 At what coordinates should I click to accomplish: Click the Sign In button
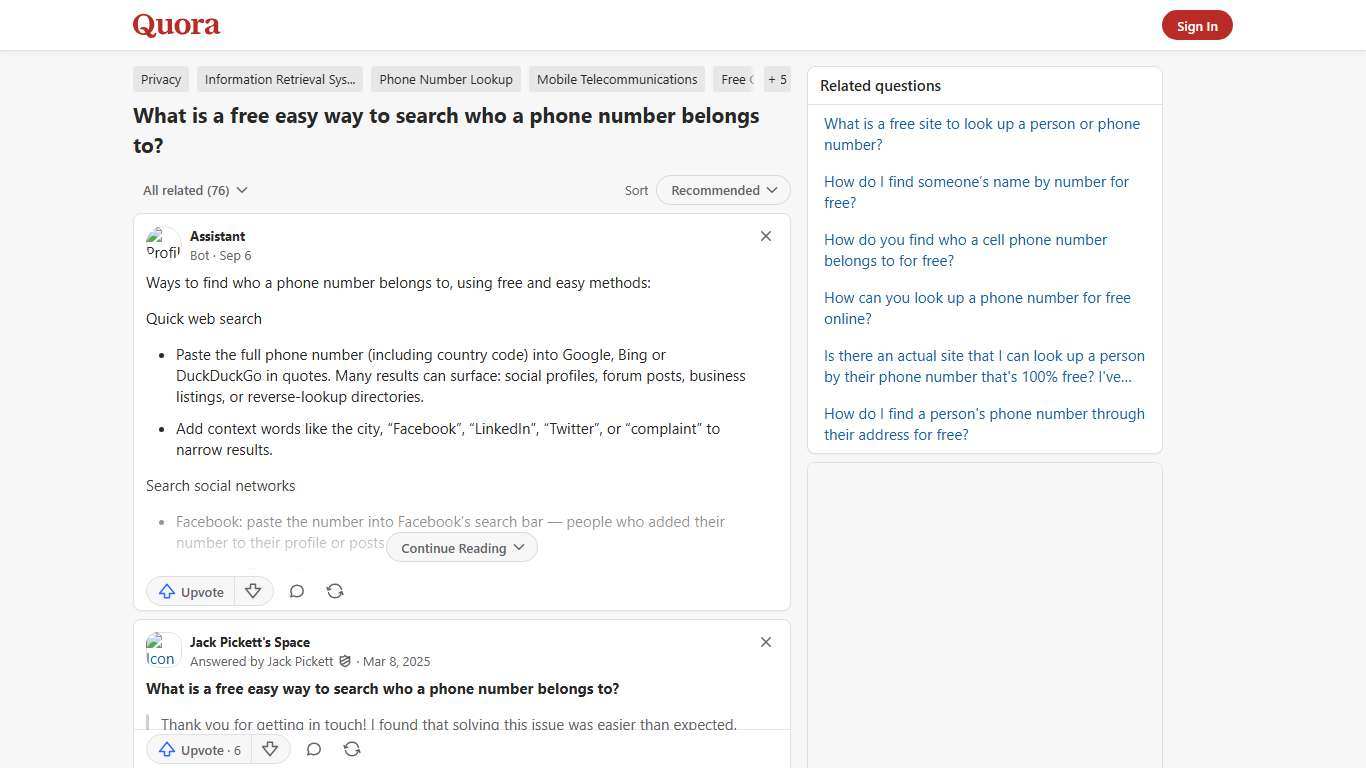tap(1197, 25)
